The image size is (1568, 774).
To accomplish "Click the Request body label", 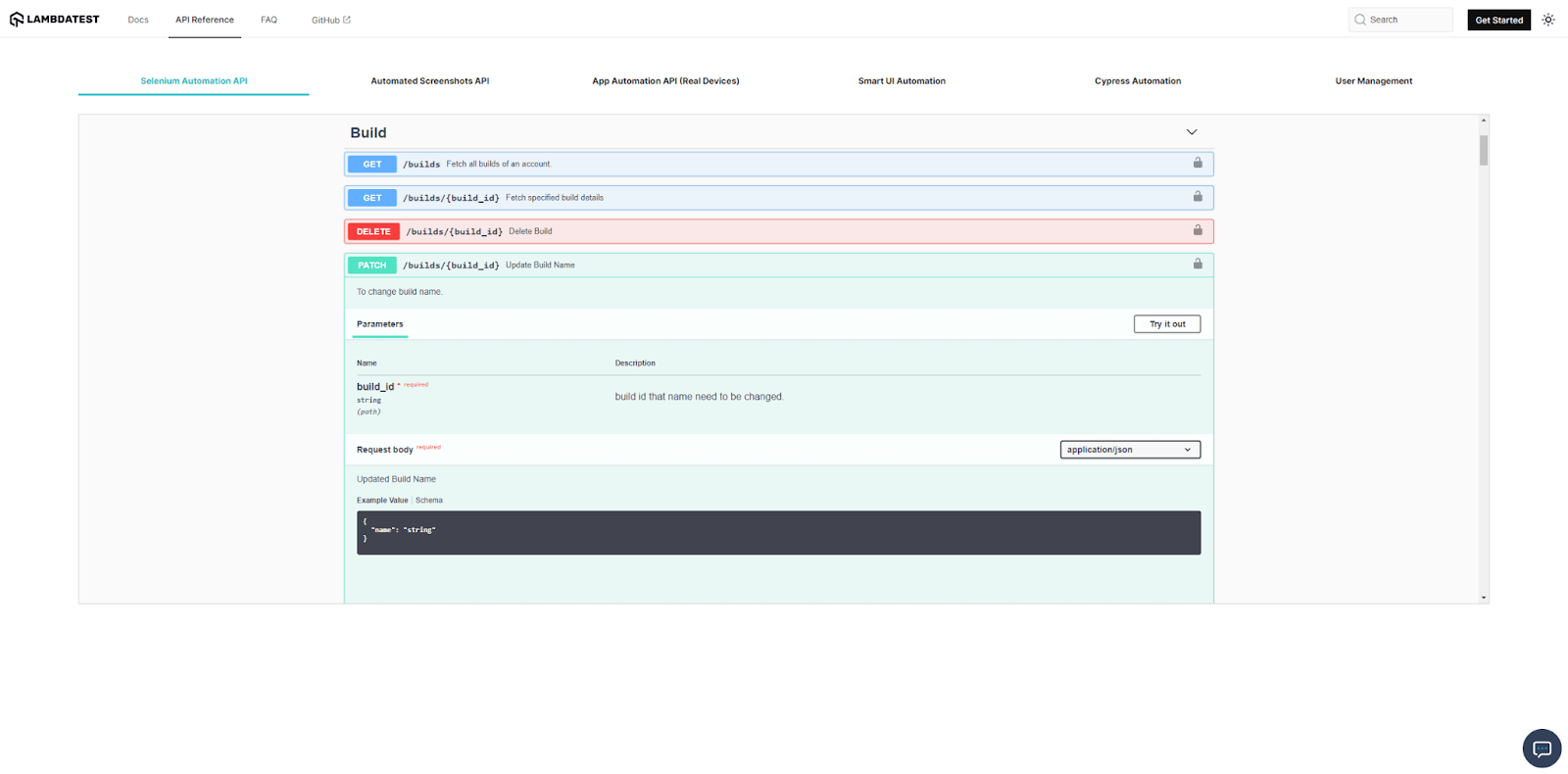I will 385,450.
